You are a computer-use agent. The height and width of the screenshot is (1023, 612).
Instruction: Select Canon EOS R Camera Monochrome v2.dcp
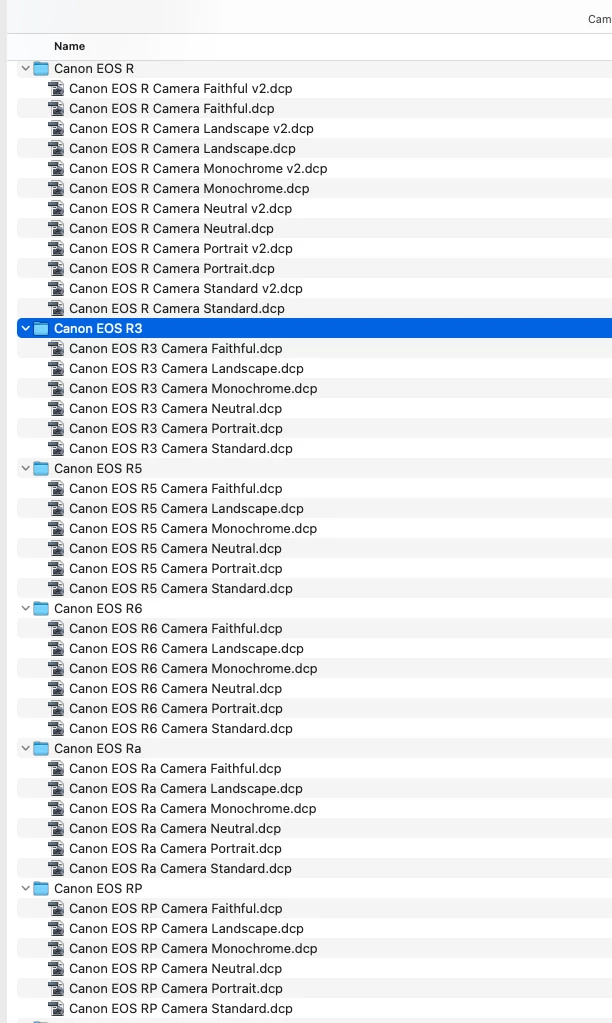[198, 168]
